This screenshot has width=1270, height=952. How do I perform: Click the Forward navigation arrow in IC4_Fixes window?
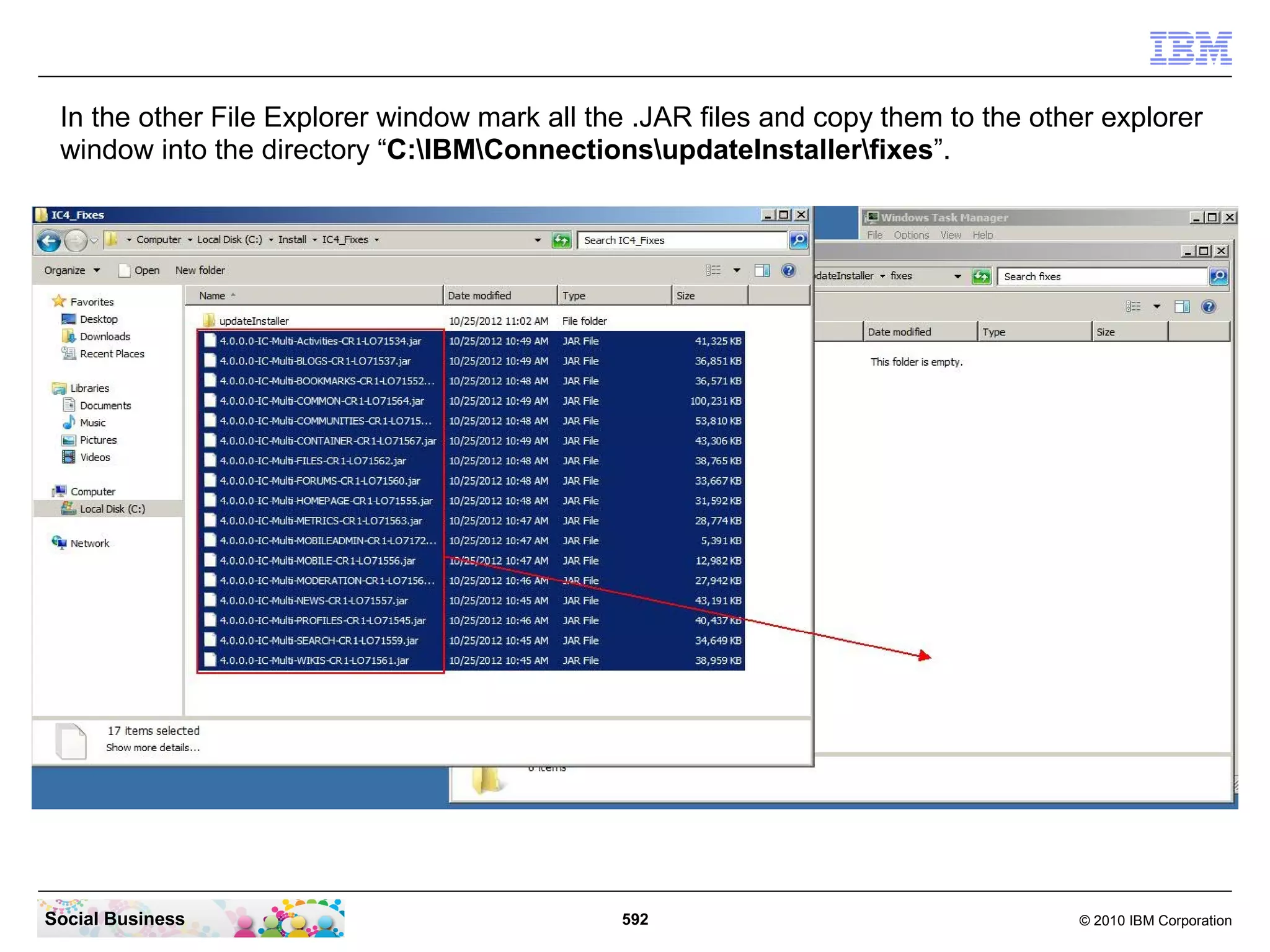(76, 240)
